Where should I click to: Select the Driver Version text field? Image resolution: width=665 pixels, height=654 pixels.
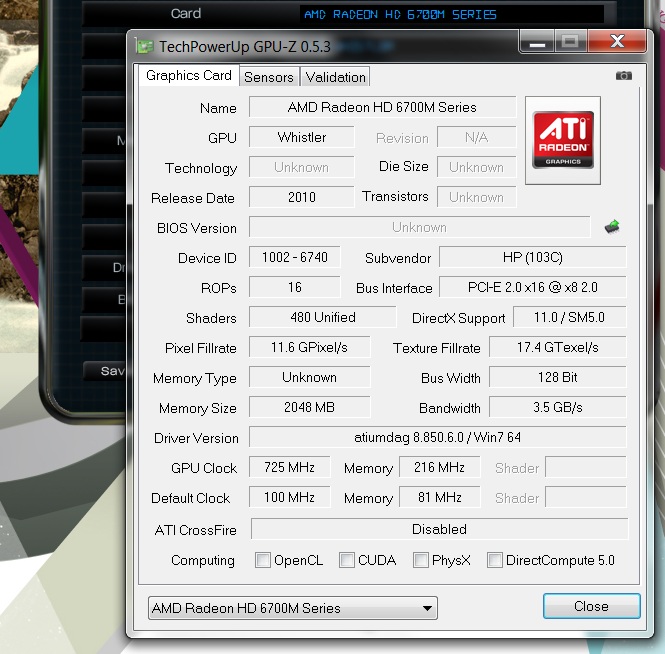click(438, 437)
